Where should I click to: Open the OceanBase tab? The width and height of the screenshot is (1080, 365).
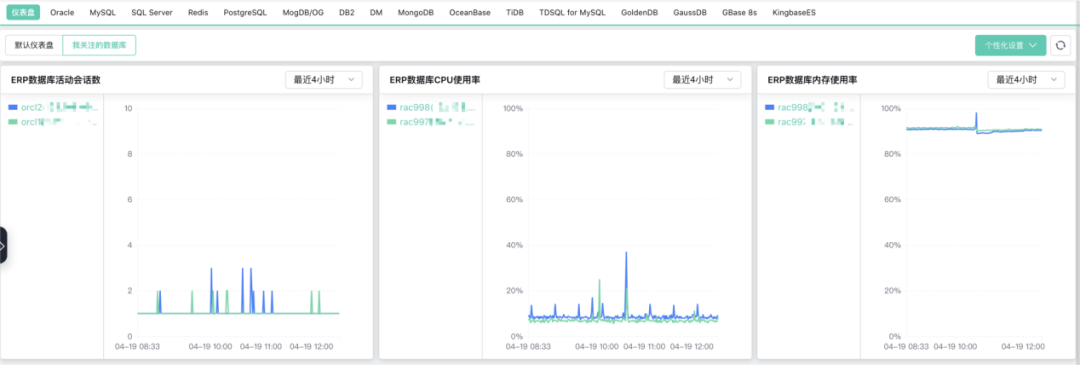point(470,12)
